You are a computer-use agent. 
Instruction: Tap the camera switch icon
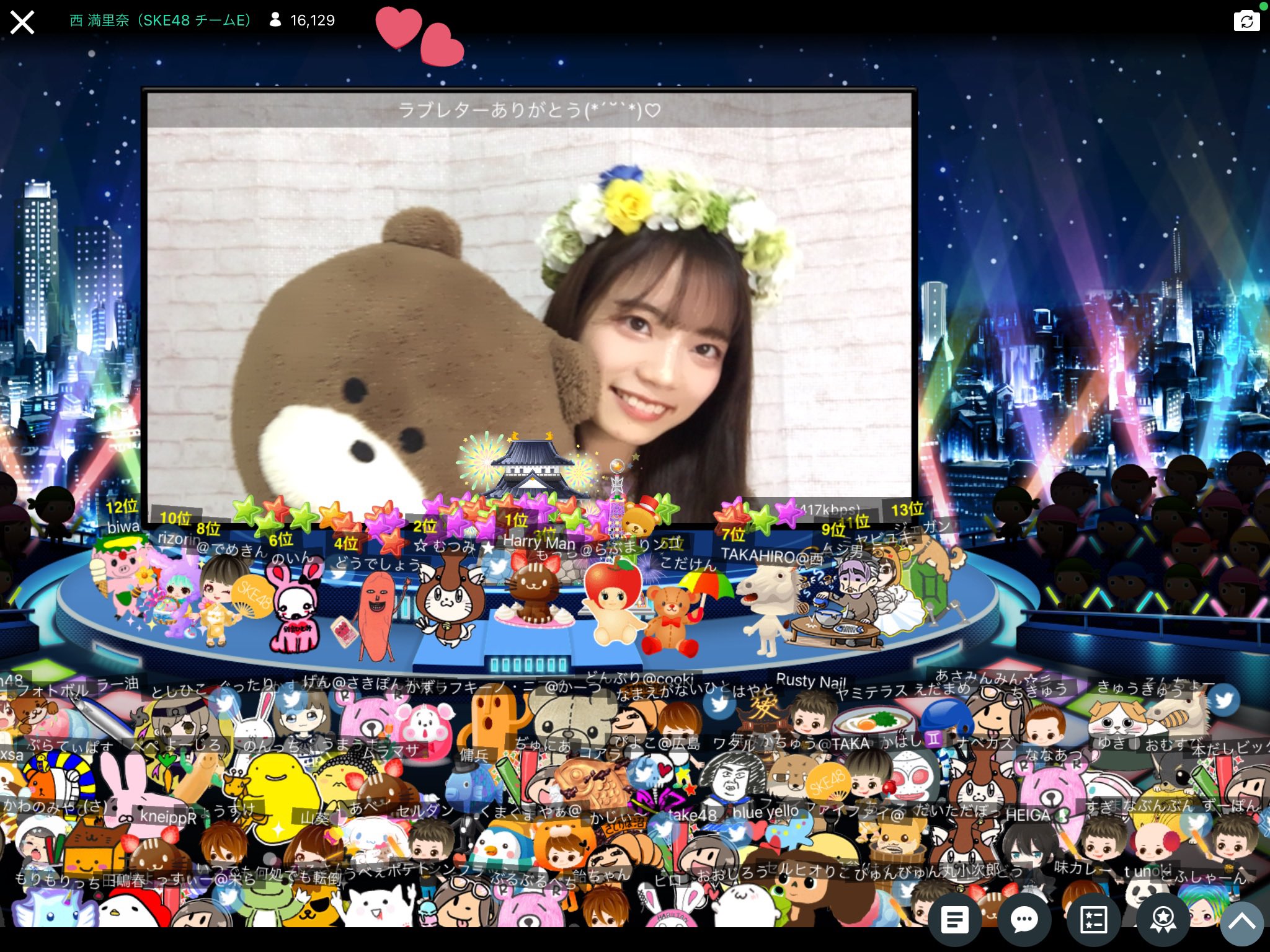pyautogui.click(x=1246, y=20)
